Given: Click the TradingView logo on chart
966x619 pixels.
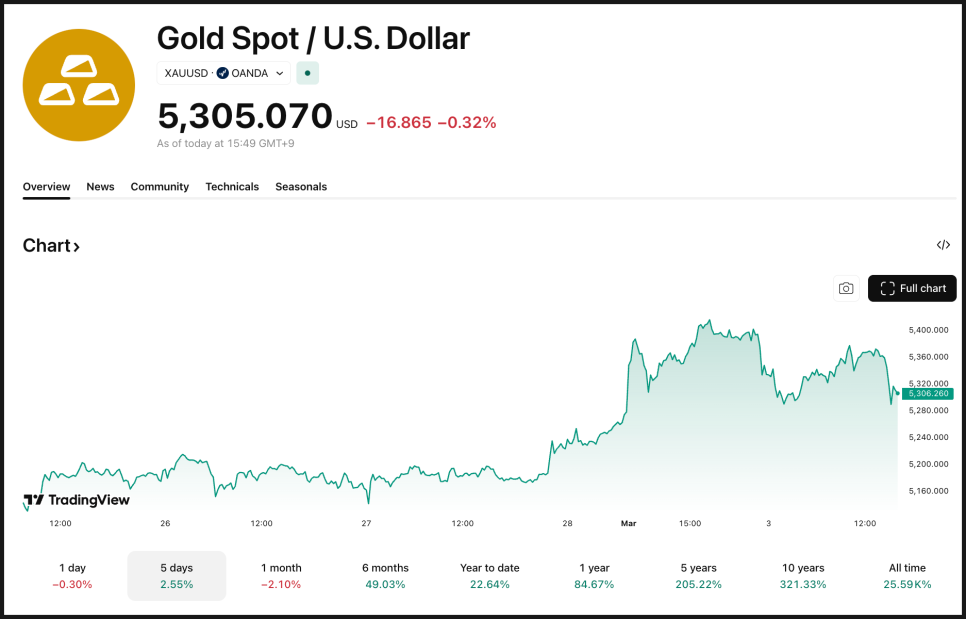Looking at the screenshot, I should 77,500.
